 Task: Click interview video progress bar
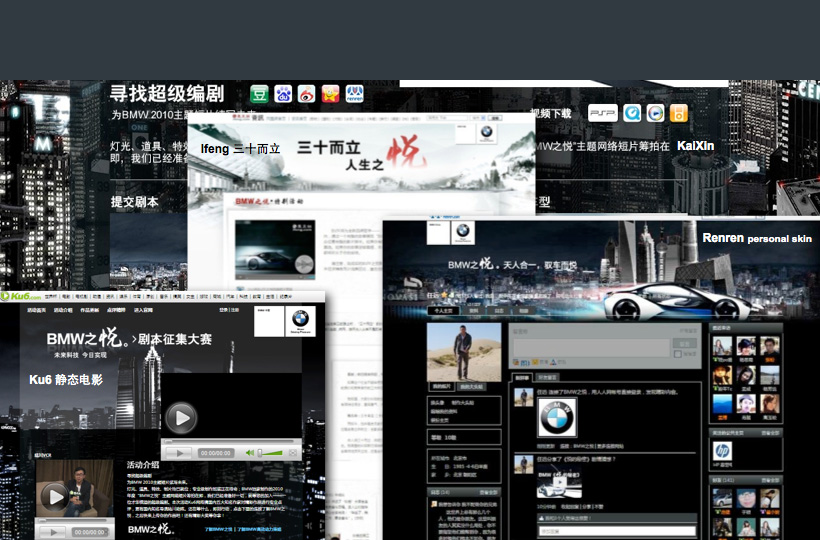pos(74,521)
